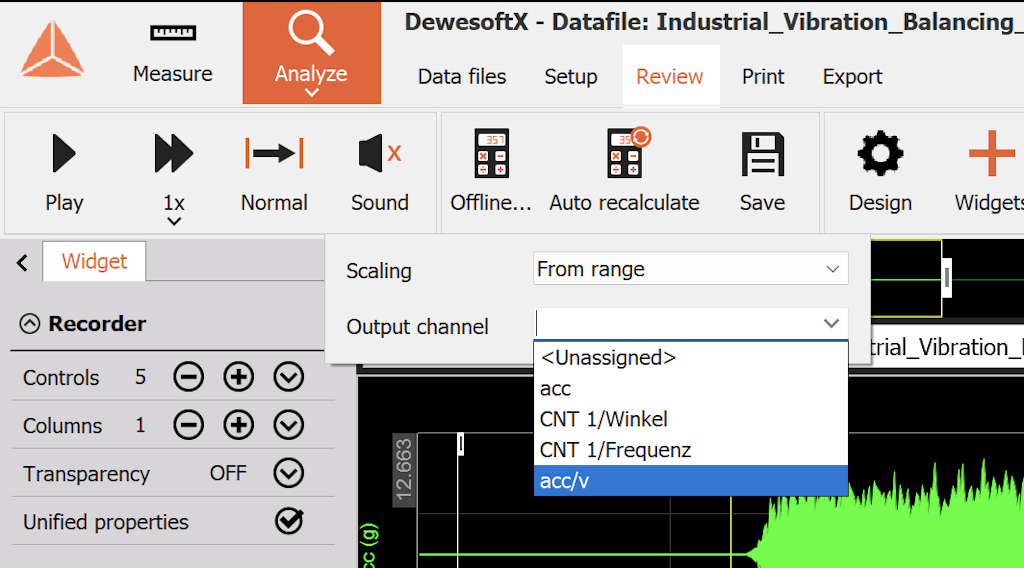Add new Widgets

tap(991, 172)
